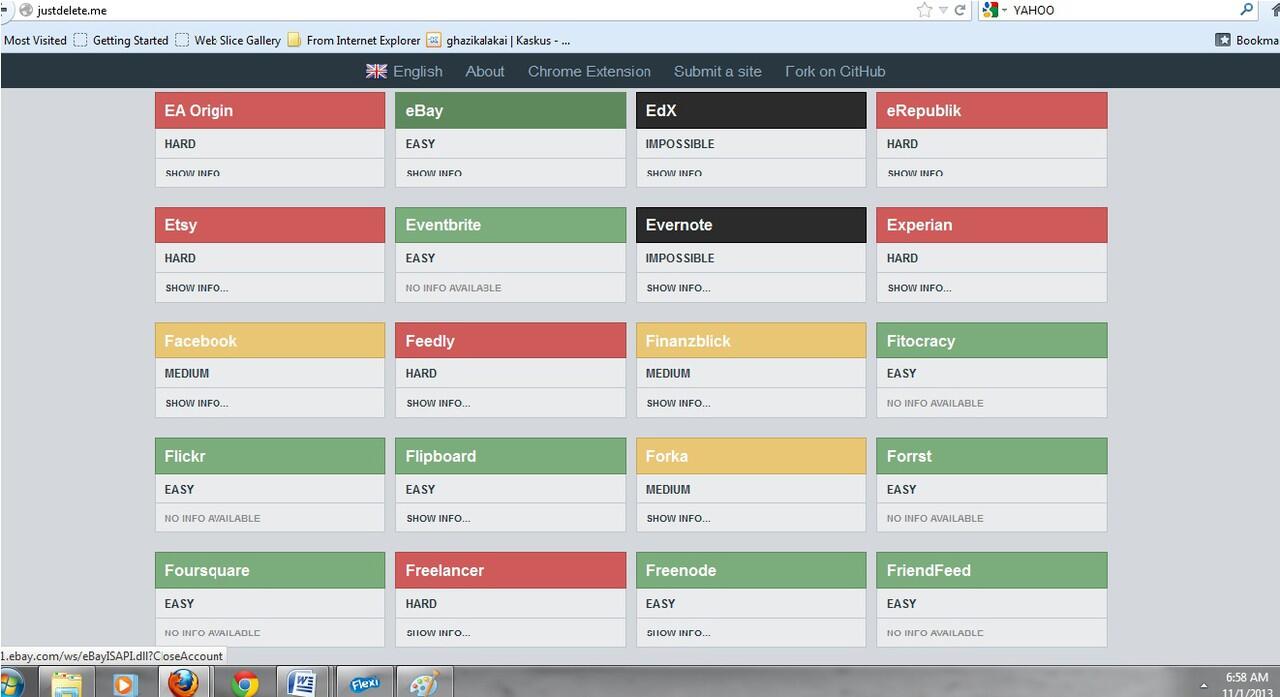The height and width of the screenshot is (697, 1280).
Task: Click the MEDIUM label under Facebook
Action: point(187,373)
